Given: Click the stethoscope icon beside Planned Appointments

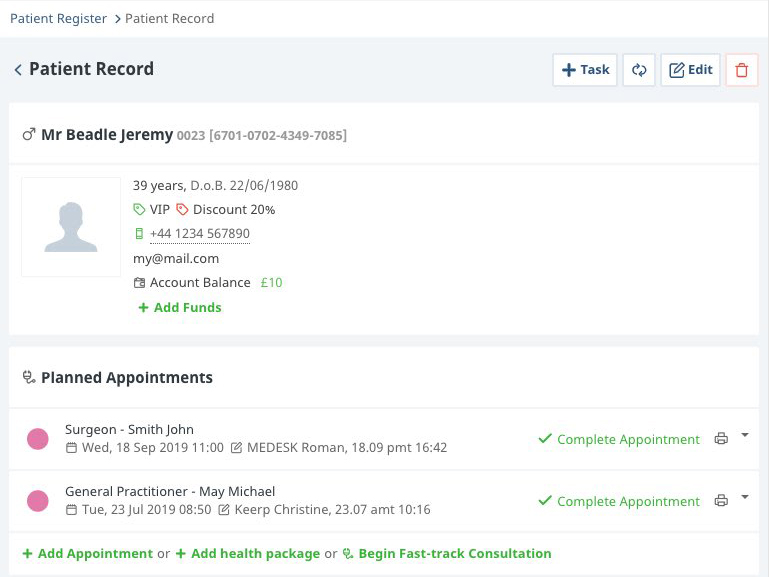Looking at the screenshot, I should 29,377.
